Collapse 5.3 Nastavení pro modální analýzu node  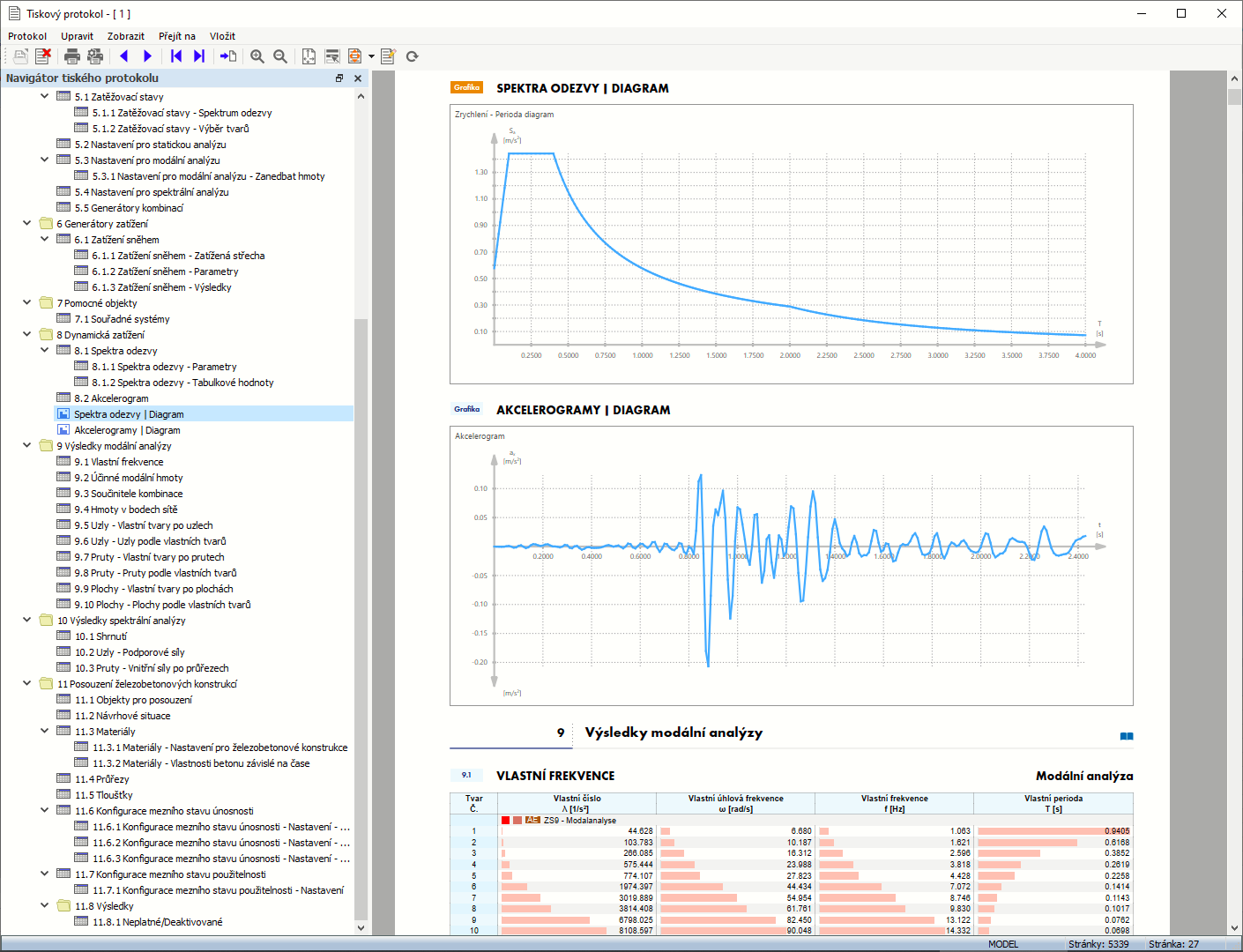click(45, 160)
